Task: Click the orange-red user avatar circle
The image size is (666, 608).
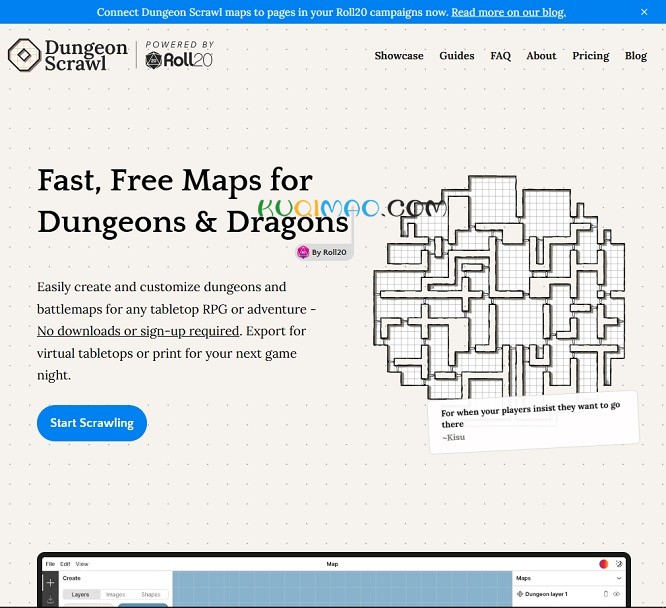Action: tap(604, 564)
